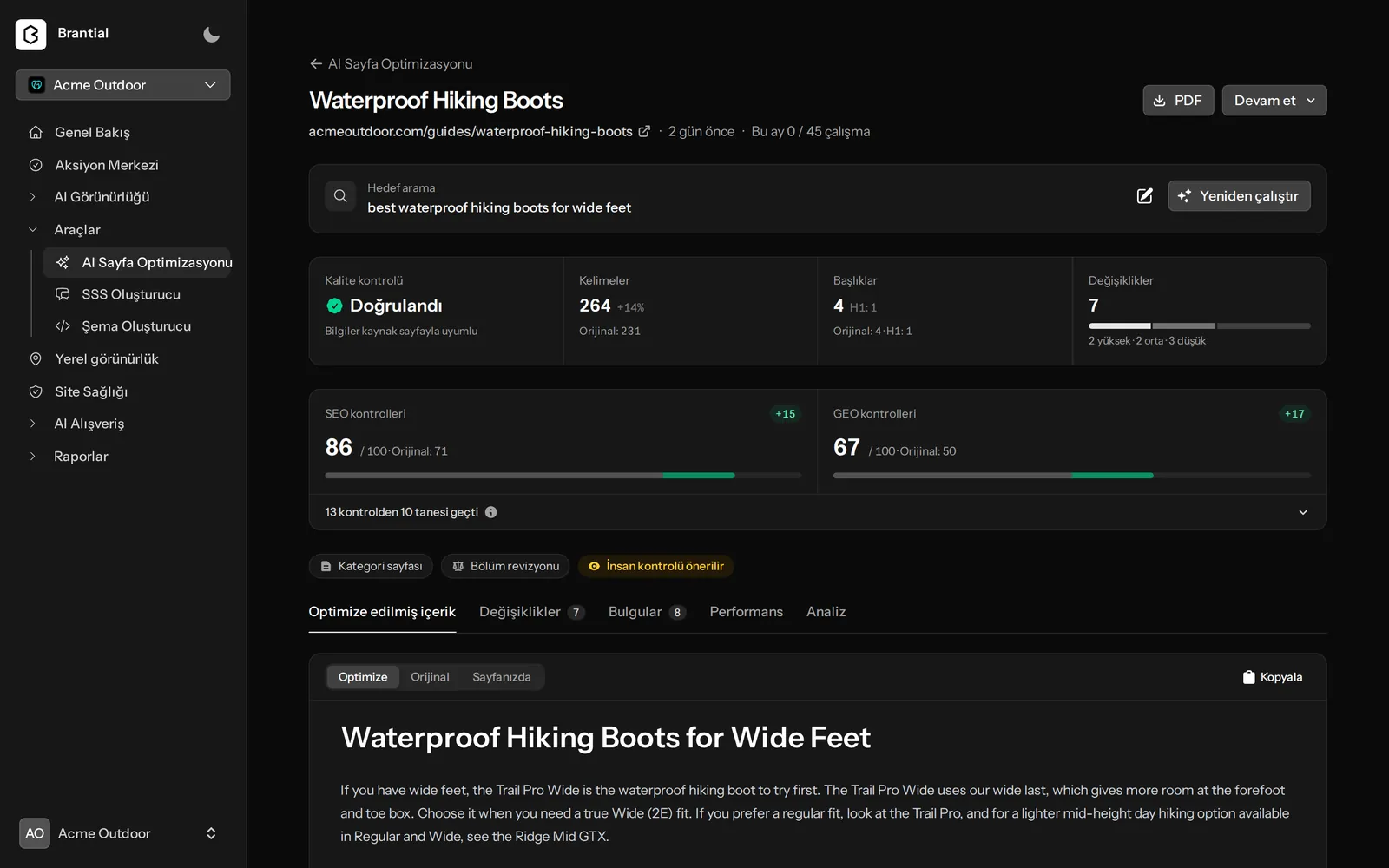1389x868 pixels.
Task: Click the Değişiklikler severity progress bar
Action: pyautogui.click(x=1199, y=326)
